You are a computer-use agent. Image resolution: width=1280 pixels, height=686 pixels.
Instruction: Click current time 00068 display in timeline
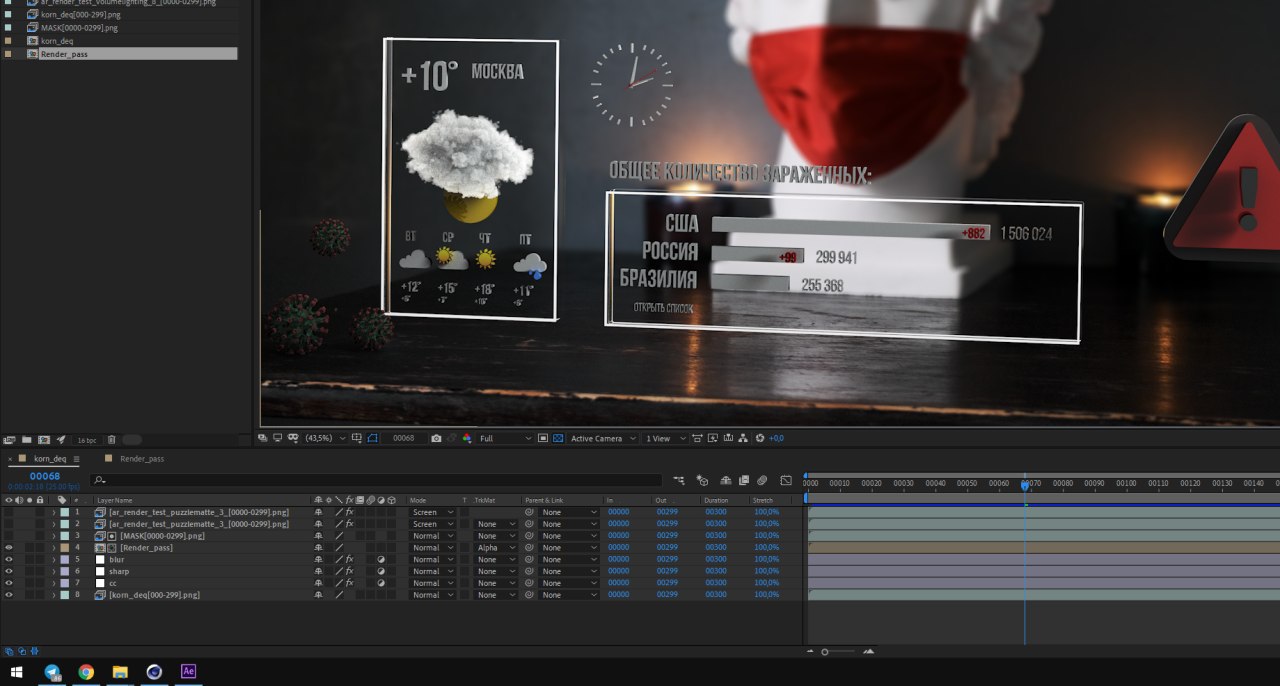45,476
